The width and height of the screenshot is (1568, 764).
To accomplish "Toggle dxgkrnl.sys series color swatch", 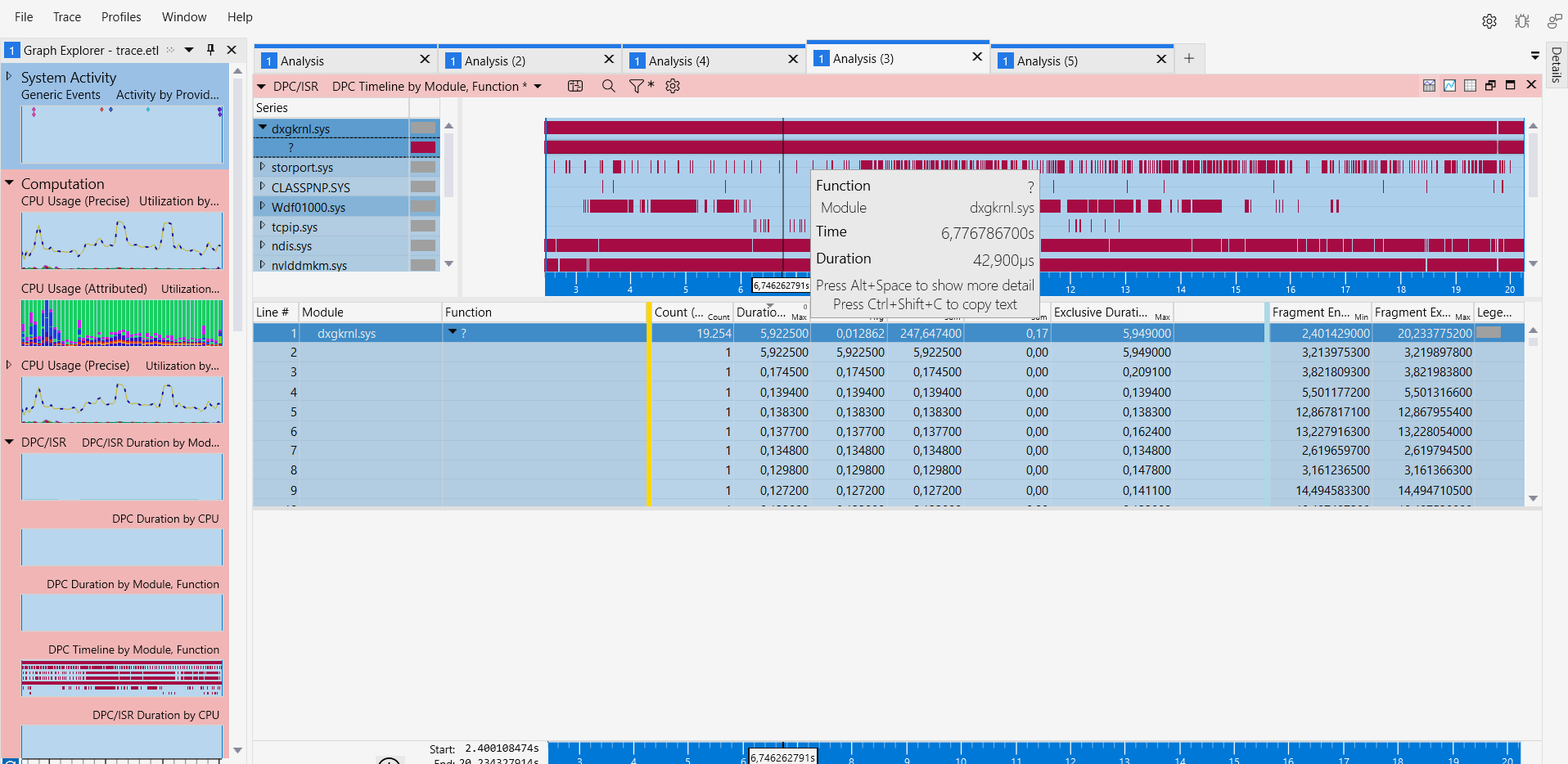I will [x=423, y=128].
